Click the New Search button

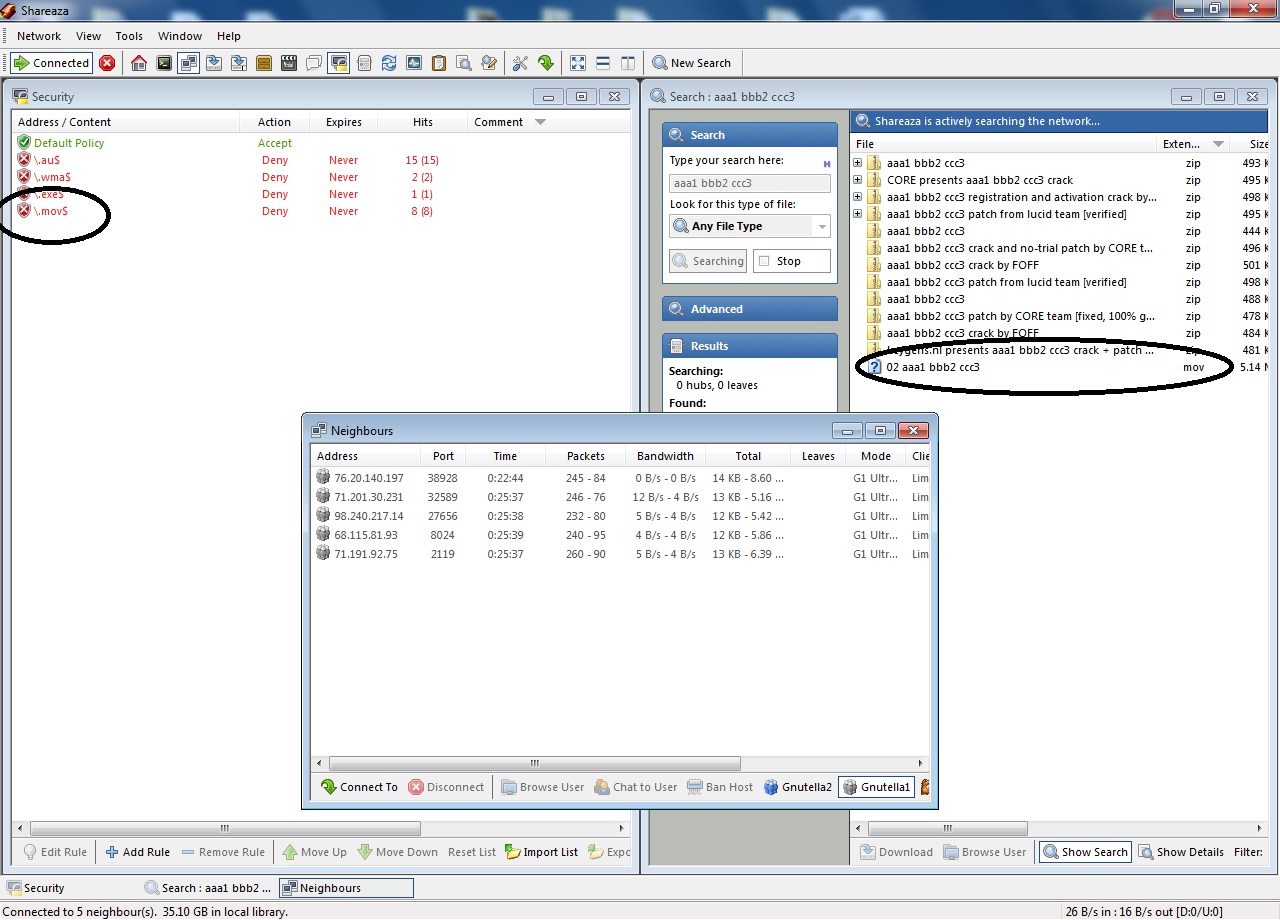(692, 63)
